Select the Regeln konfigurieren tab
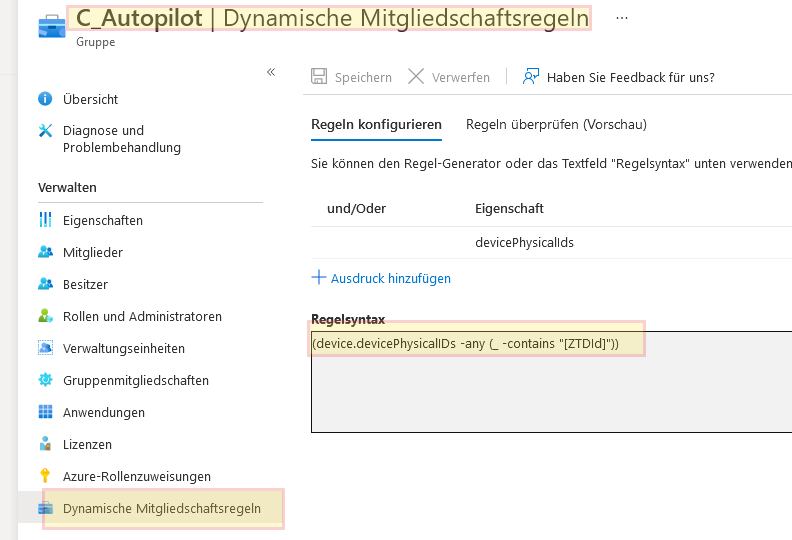The width and height of the screenshot is (792, 540). [376, 125]
